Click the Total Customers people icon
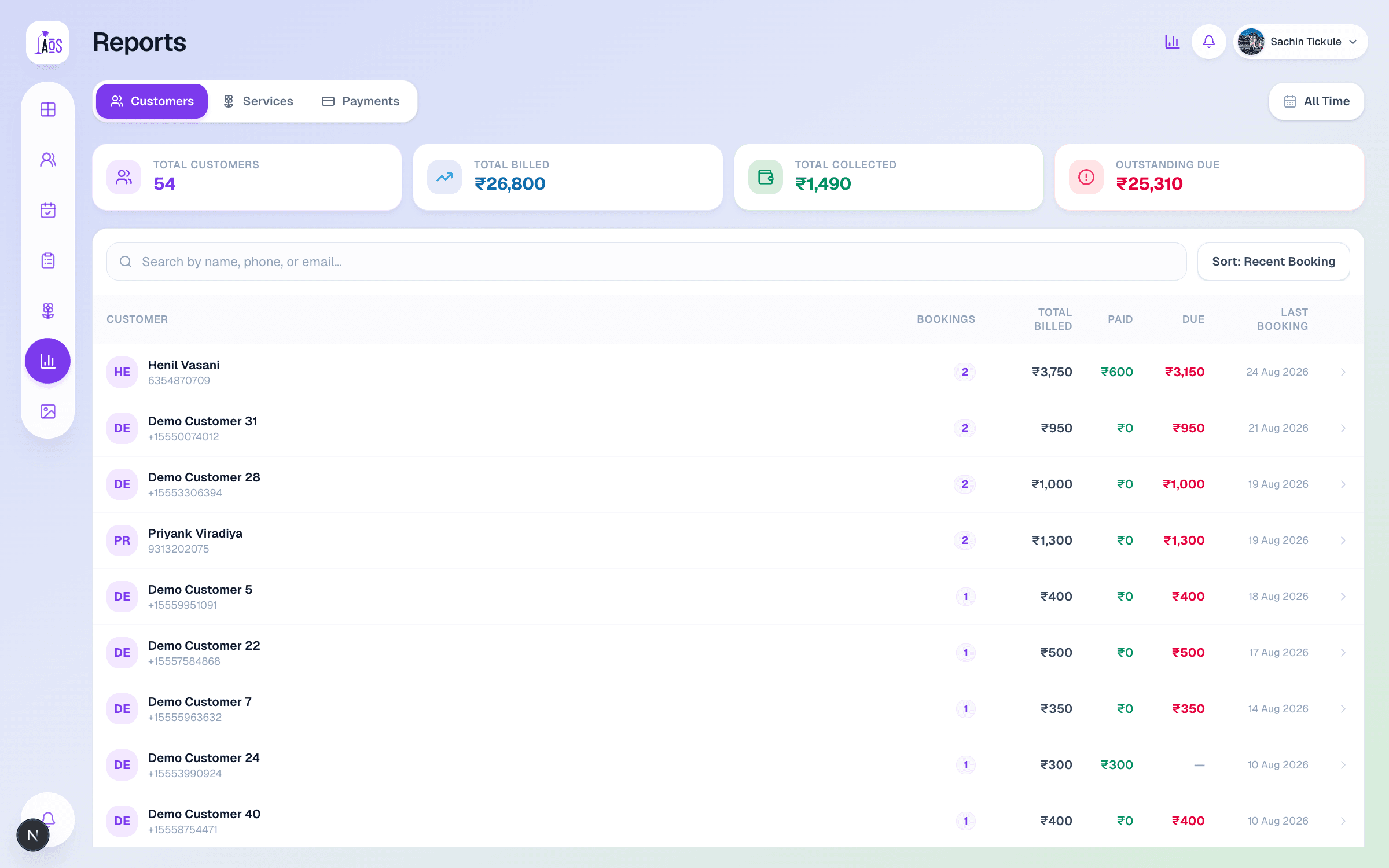 (x=124, y=177)
